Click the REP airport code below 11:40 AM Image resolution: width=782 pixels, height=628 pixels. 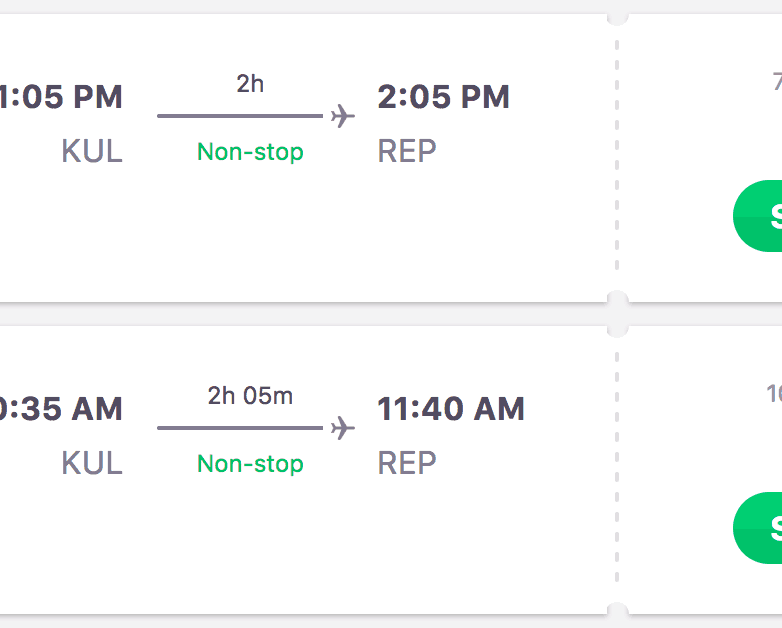[x=407, y=464]
